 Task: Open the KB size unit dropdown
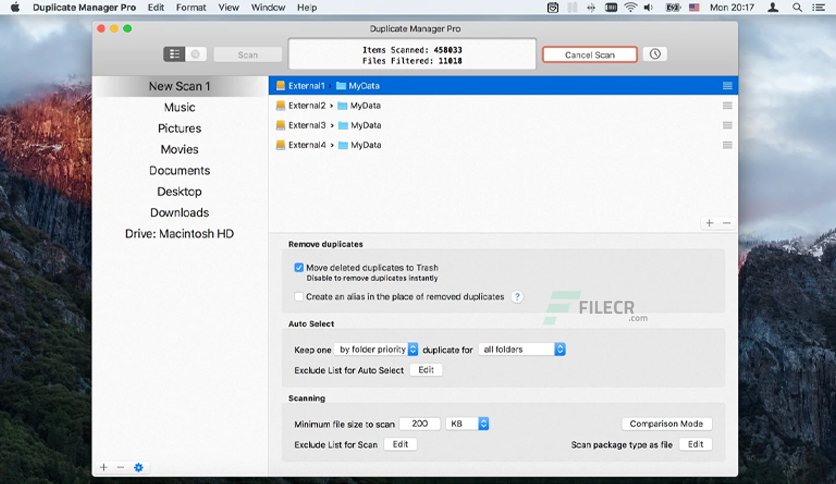coord(467,424)
